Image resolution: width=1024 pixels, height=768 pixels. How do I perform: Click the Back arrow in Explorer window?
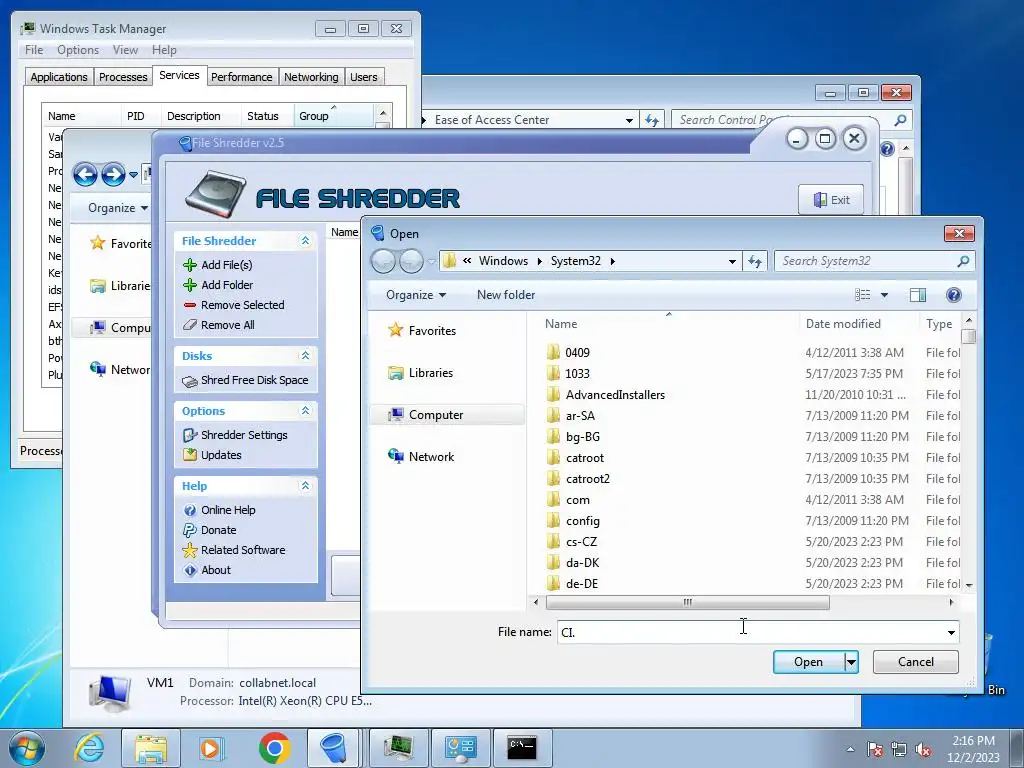(85, 174)
